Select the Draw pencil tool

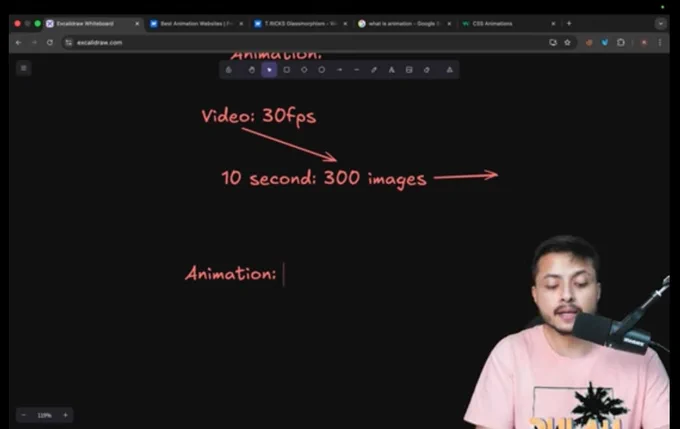click(374, 70)
